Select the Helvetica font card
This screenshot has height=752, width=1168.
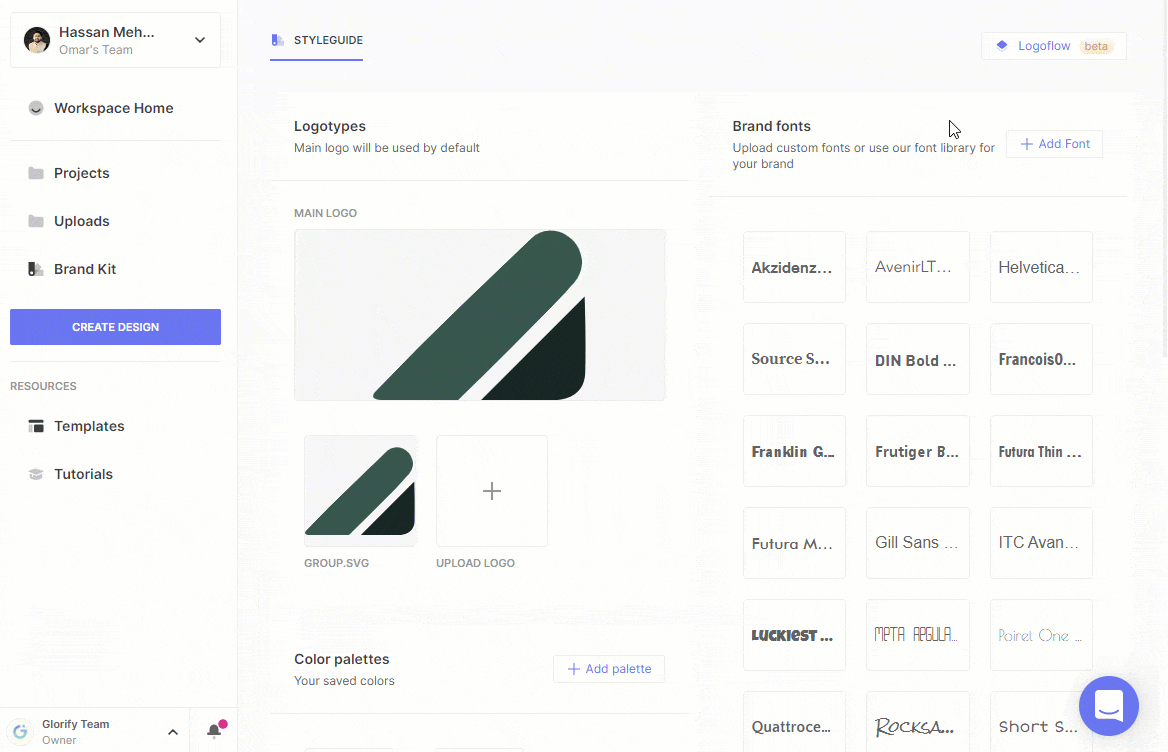tap(1041, 267)
